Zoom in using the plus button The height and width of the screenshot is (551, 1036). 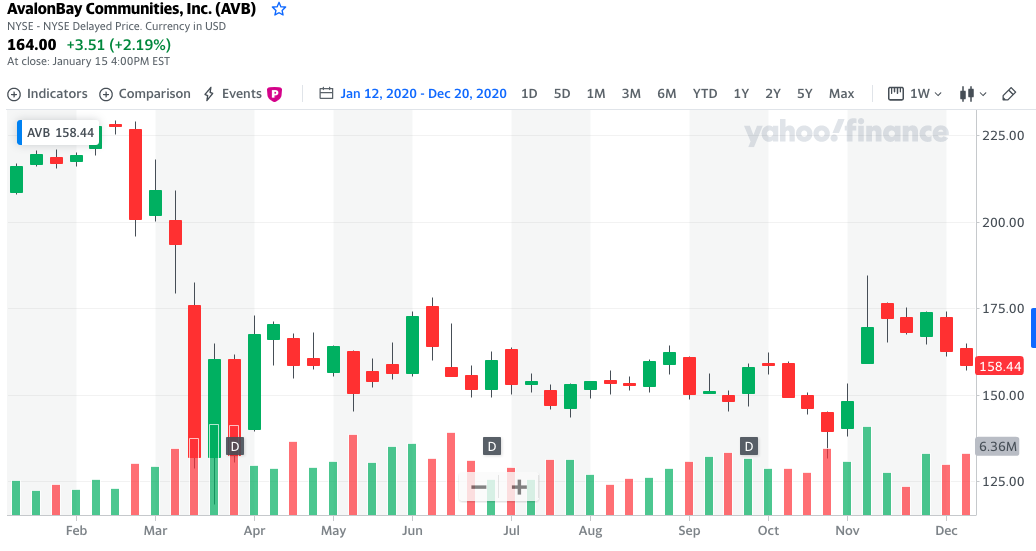click(519, 488)
